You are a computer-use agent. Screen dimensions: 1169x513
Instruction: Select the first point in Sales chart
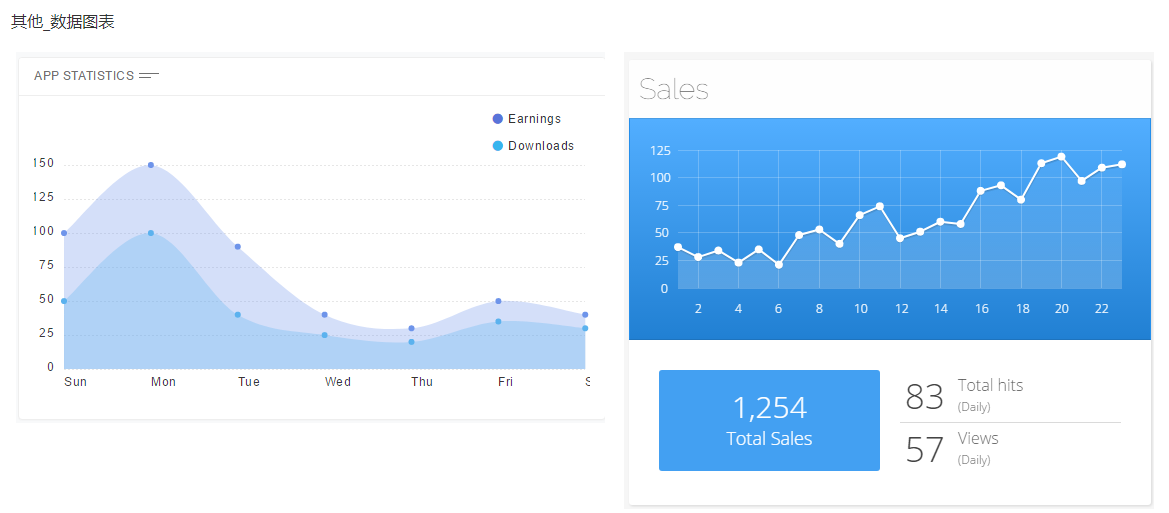pos(678,247)
